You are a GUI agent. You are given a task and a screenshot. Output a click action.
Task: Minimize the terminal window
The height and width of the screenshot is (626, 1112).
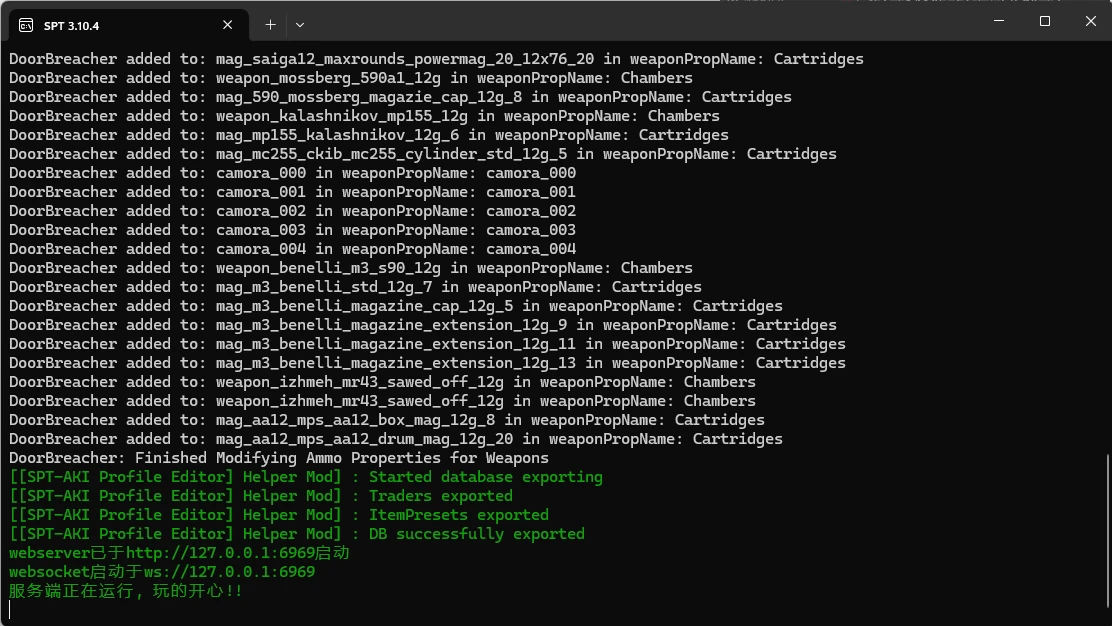point(997,21)
